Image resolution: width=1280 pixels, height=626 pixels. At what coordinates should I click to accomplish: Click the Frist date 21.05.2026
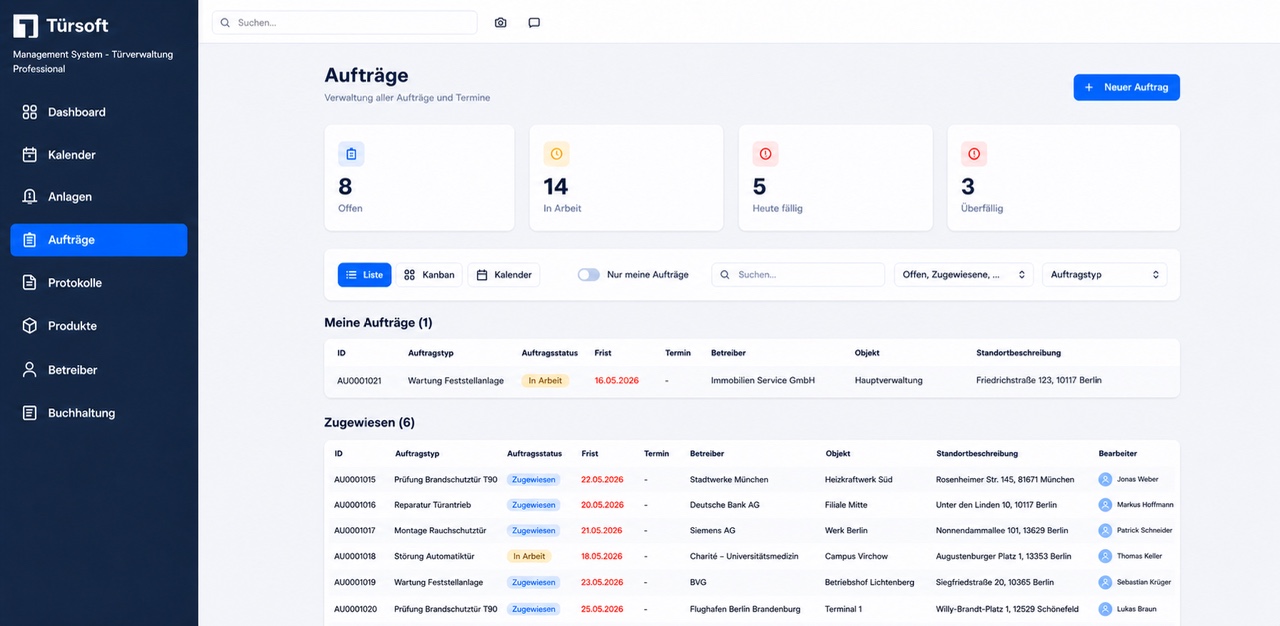[602, 530]
